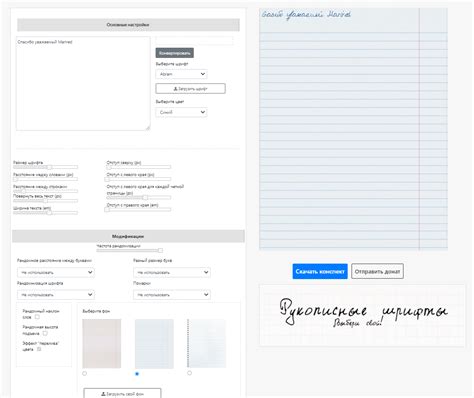The image size is (474, 398).
Task: Adjust the Отступ с левого края slider
Action: [139, 179]
